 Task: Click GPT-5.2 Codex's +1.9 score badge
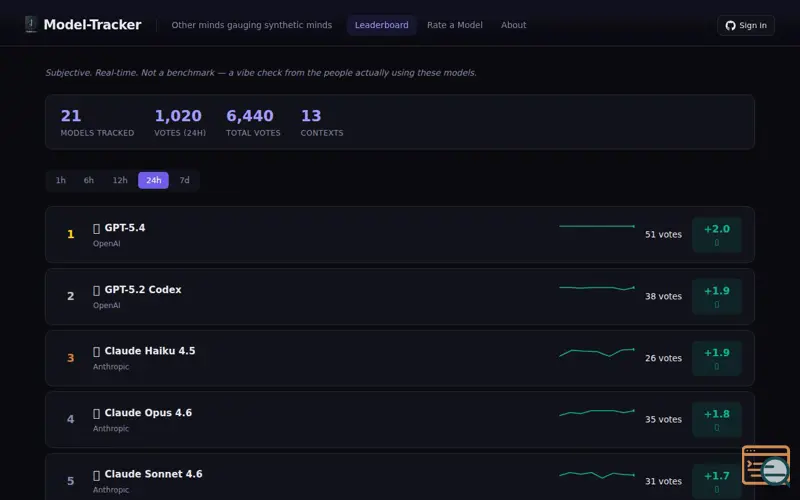pos(717,296)
